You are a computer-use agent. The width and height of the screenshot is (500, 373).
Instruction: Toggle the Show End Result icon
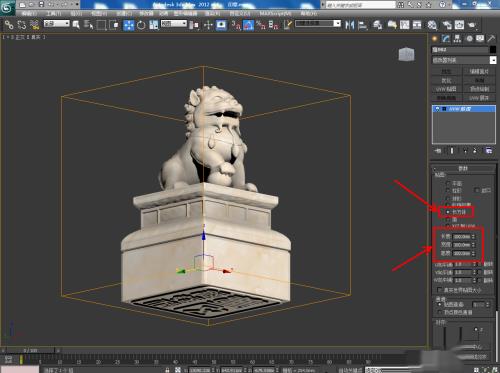(452, 151)
